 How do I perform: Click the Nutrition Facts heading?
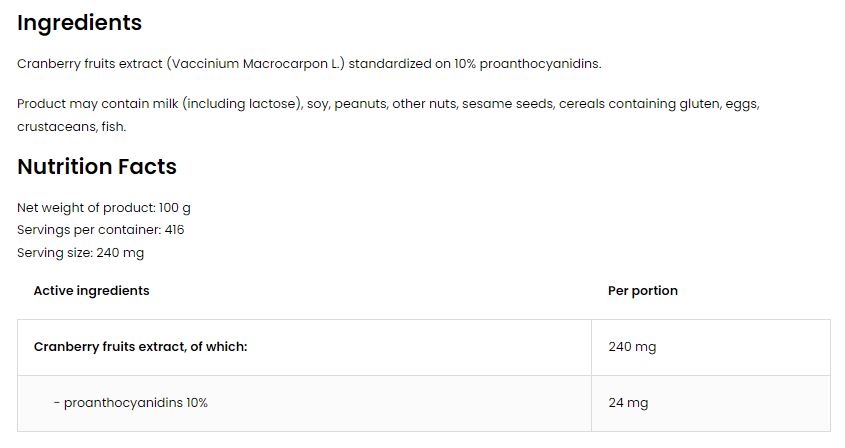pos(97,167)
